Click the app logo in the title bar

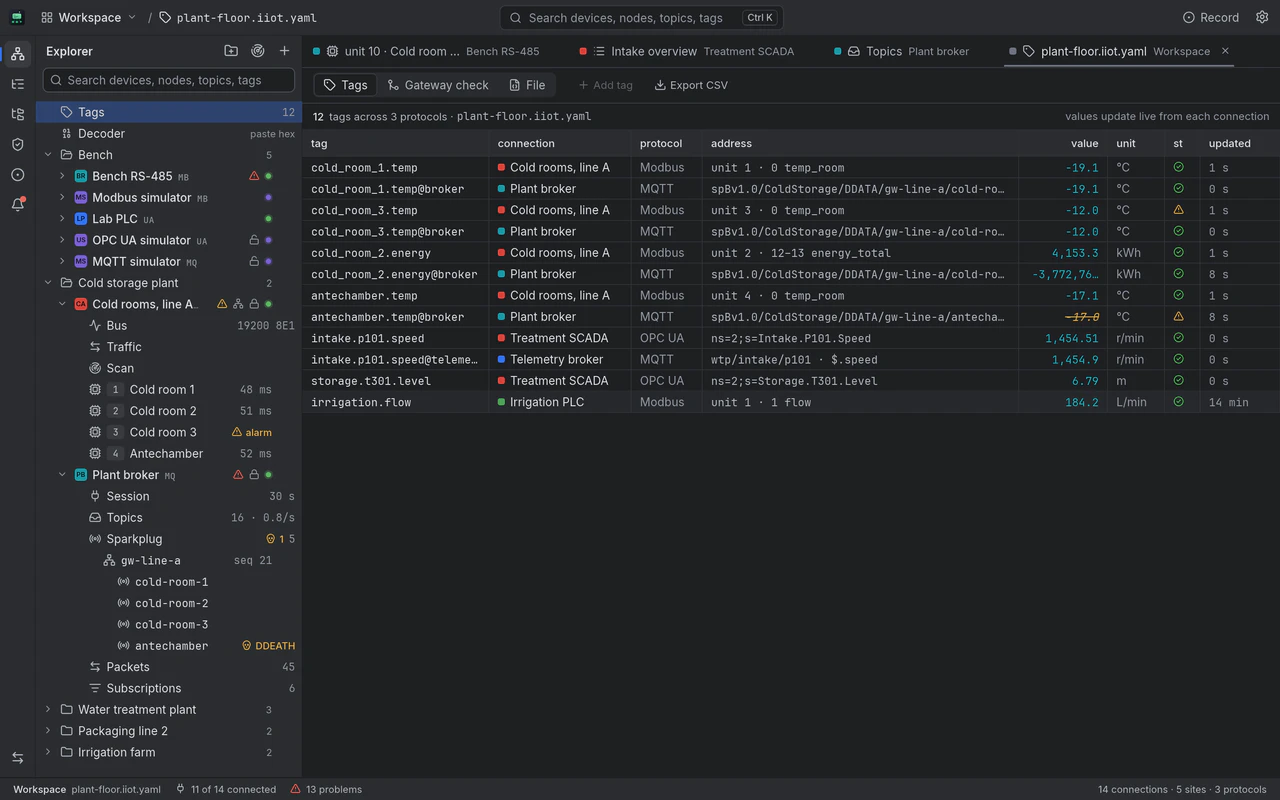pyautogui.click(x=17, y=17)
